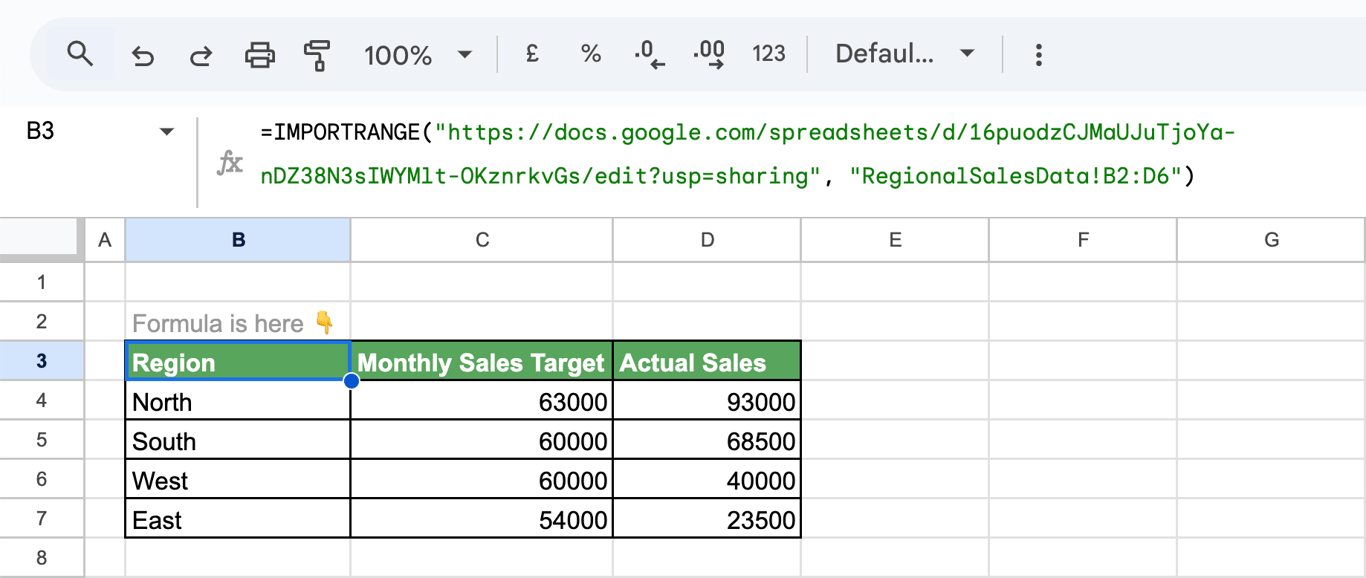Select the 'East' cell
The image size is (1366, 578).
coord(238,519)
